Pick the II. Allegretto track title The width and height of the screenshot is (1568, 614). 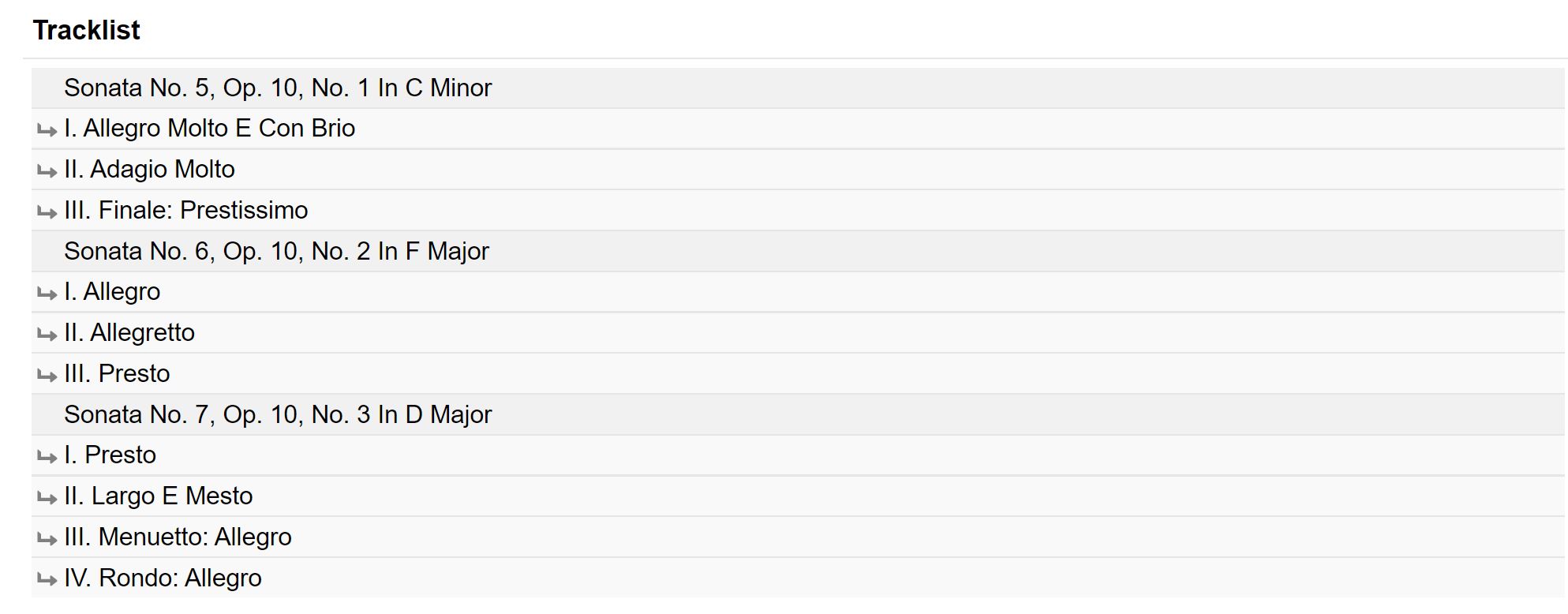(129, 332)
